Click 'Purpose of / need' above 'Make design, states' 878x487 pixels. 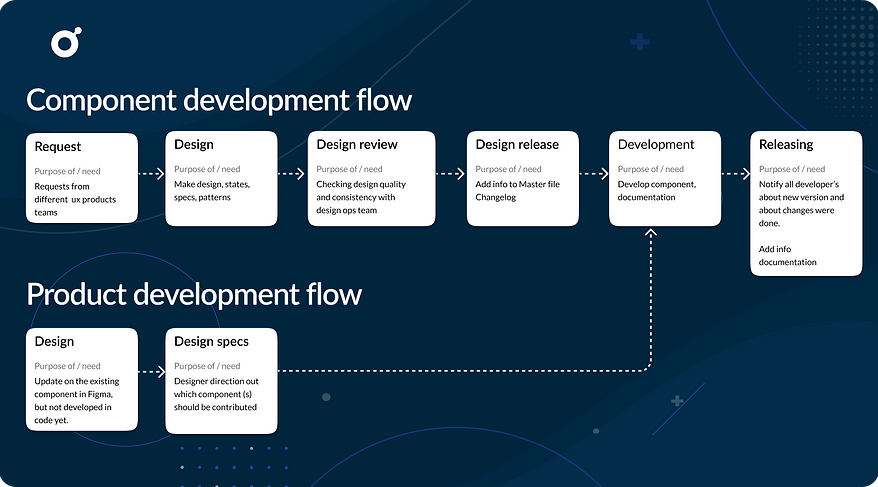(207, 169)
